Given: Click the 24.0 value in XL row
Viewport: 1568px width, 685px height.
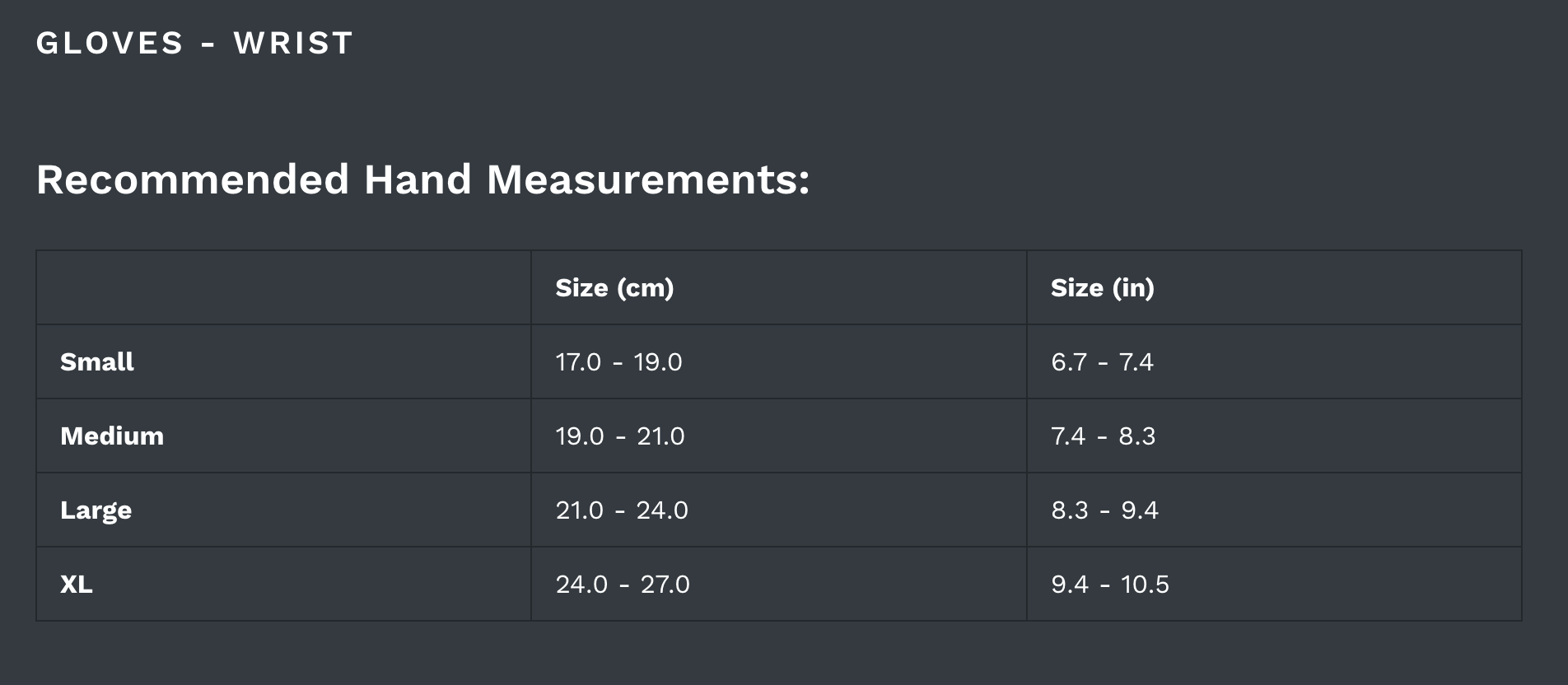Looking at the screenshot, I should [581, 585].
